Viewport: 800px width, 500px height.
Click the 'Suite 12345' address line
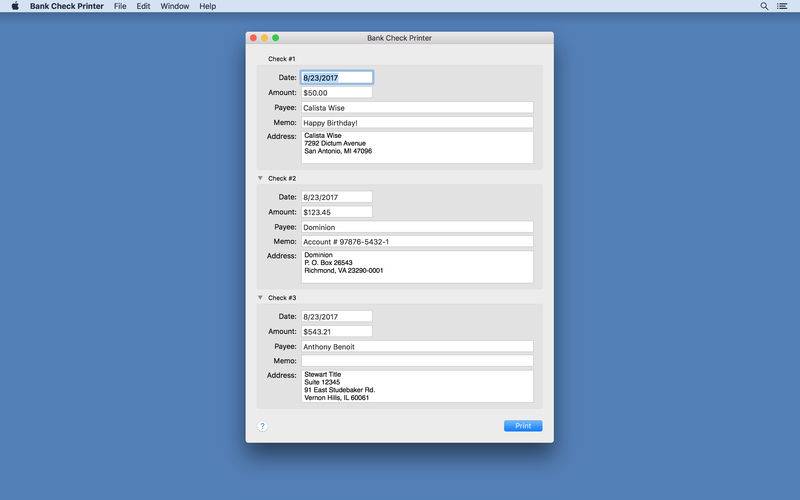pos(322,382)
